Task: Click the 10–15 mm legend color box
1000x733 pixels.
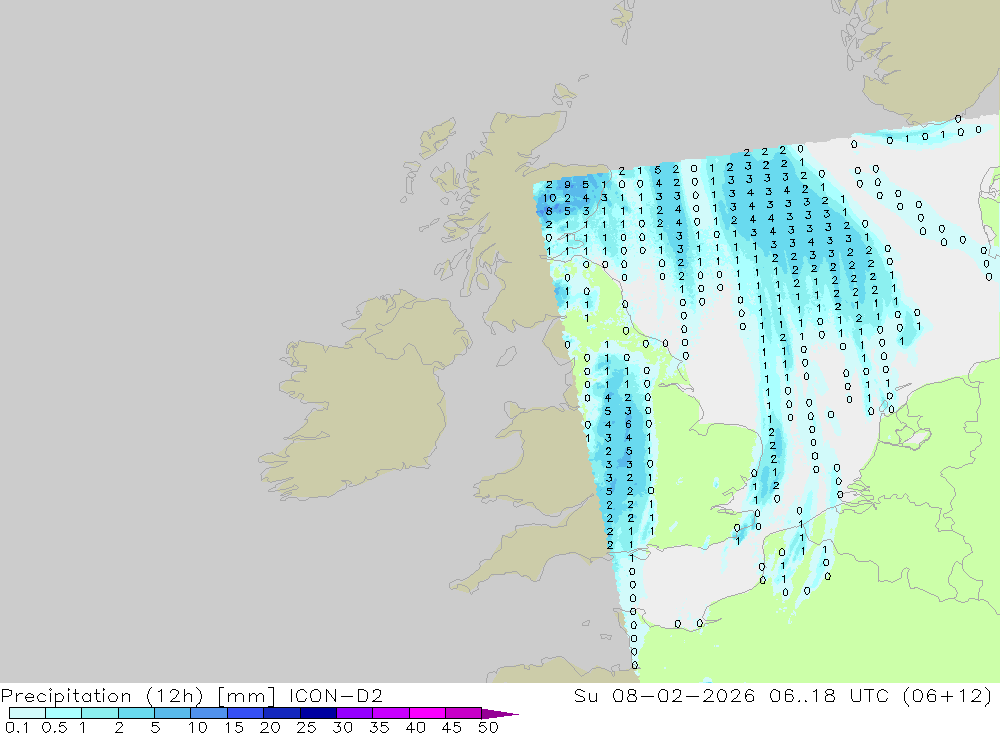Action: click(209, 713)
